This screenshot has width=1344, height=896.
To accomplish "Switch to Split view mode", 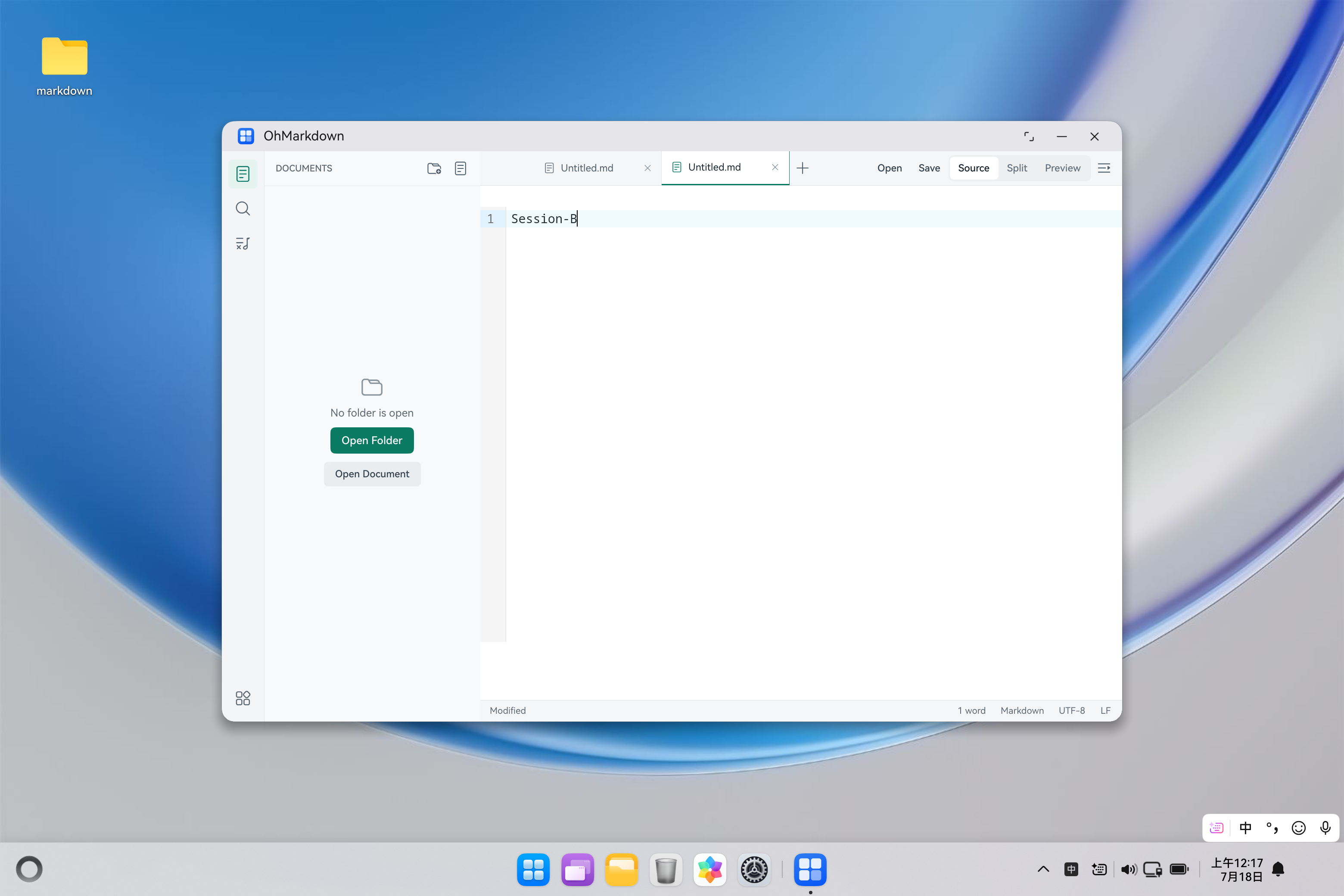I will pos(1017,168).
